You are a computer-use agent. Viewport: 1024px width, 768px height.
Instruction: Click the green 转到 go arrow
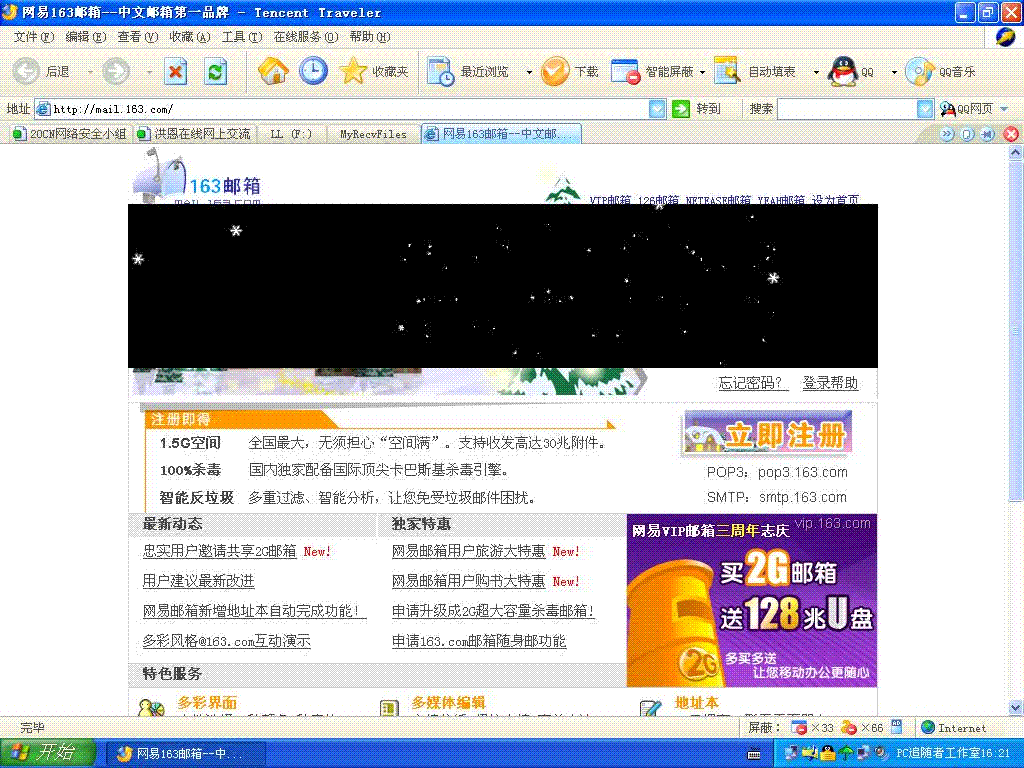680,108
